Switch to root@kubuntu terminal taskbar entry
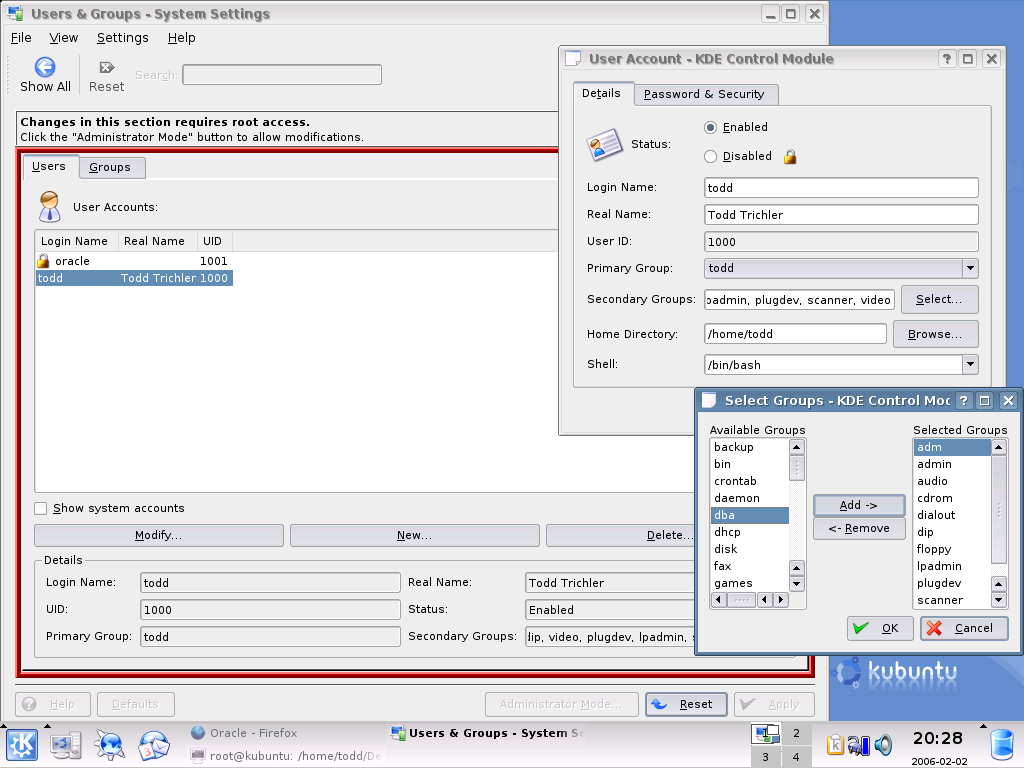Screen dimensions: 1024x768 pyautogui.click(x=286, y=756)
